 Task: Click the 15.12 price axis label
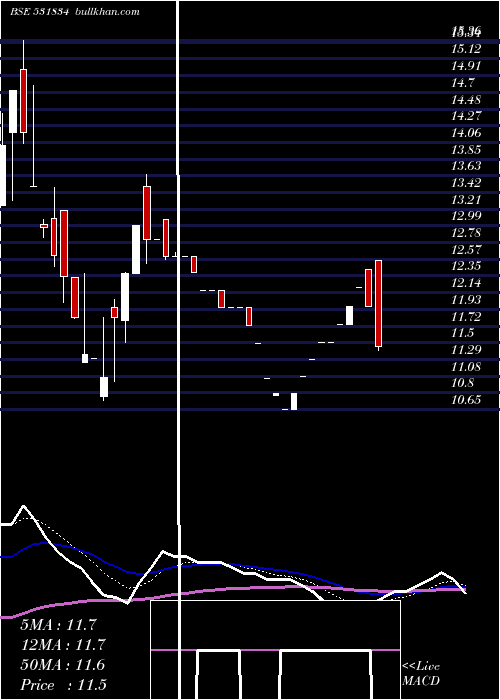coord(466,49)
